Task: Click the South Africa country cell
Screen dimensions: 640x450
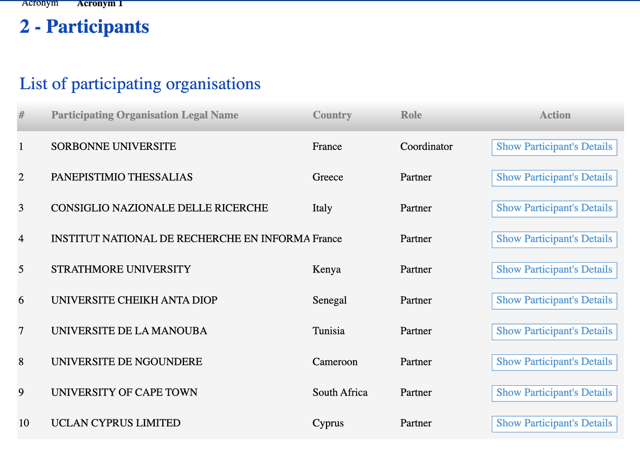Action: point(340,393)
